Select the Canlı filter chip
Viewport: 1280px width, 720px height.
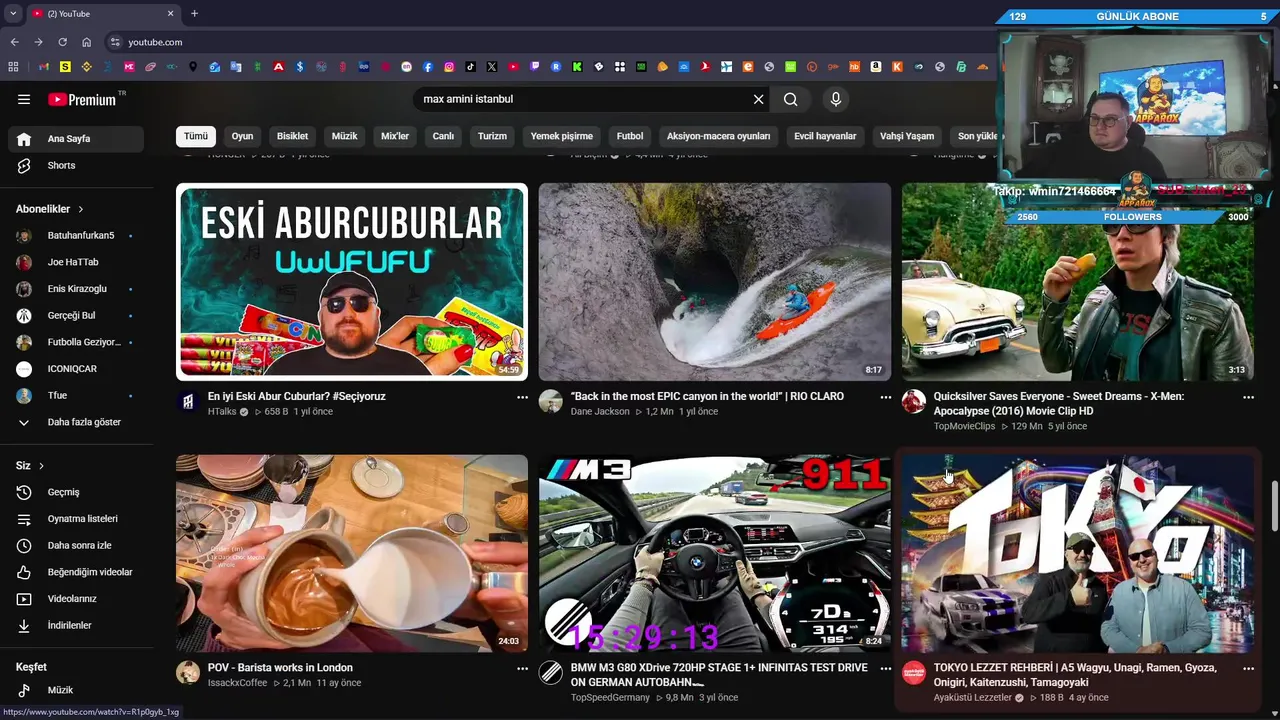(x=443, y=136)
